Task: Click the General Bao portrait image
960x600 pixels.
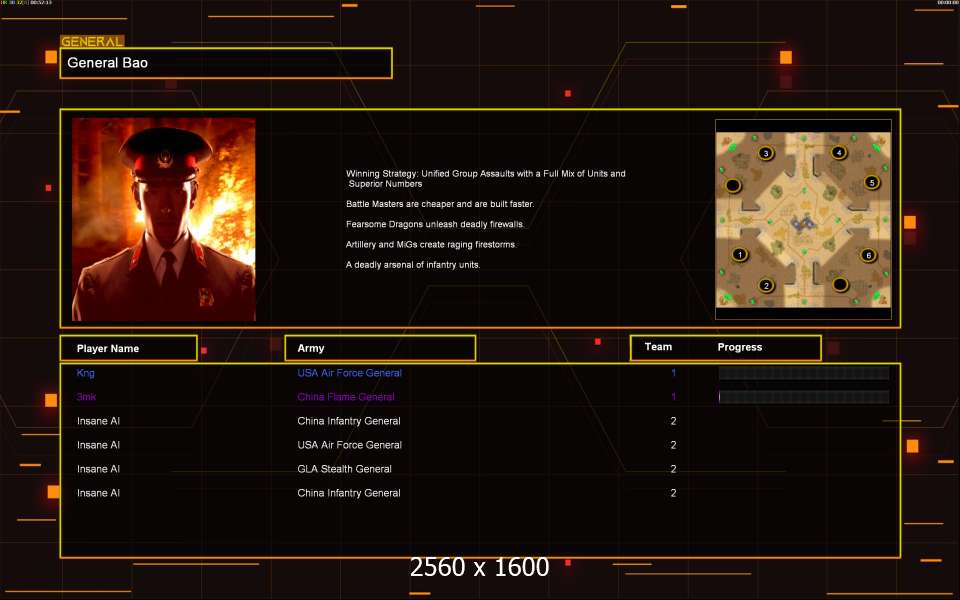Action: pyautogui.click(x=163, y=219)
